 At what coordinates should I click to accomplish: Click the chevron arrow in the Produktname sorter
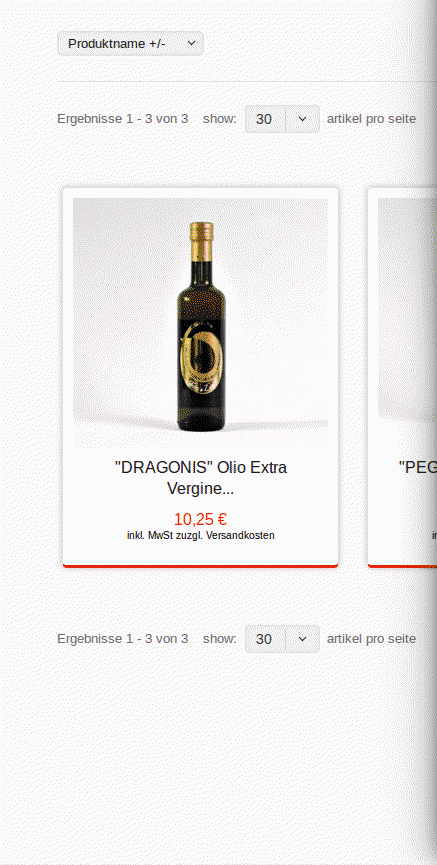[x=191, y=43]
